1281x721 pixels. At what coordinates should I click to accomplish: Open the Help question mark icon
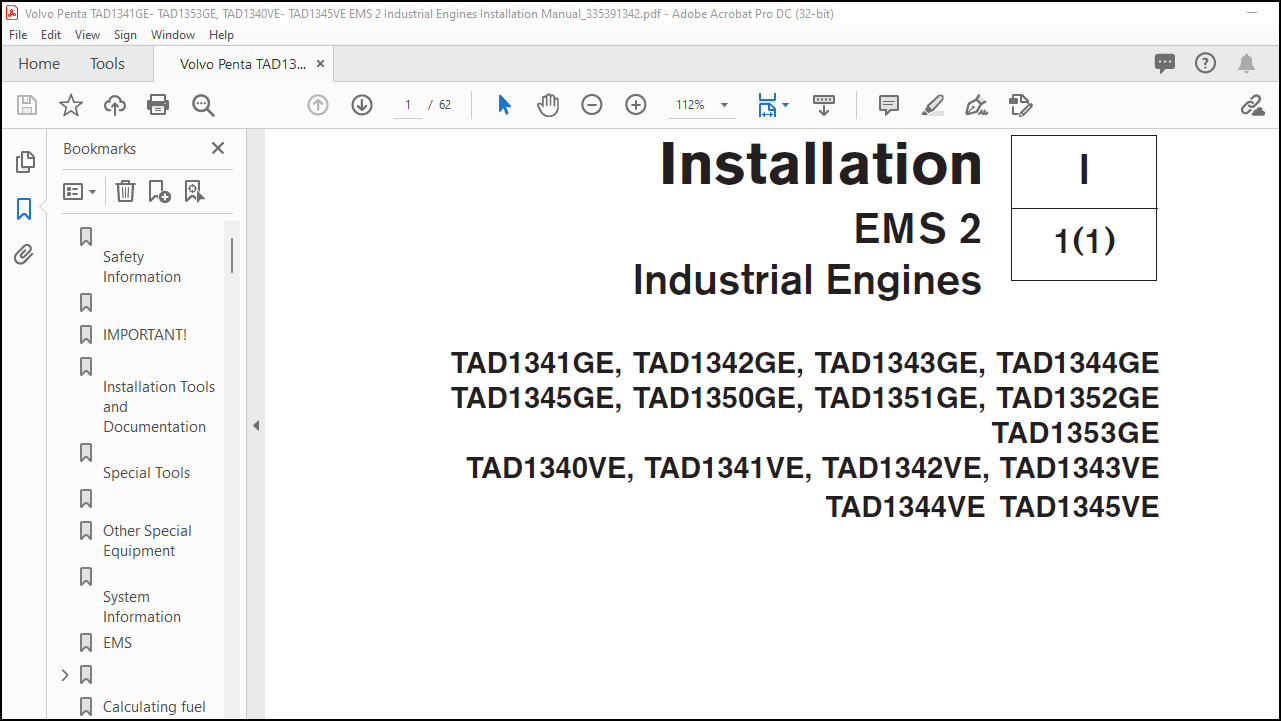pos(1206,63)
